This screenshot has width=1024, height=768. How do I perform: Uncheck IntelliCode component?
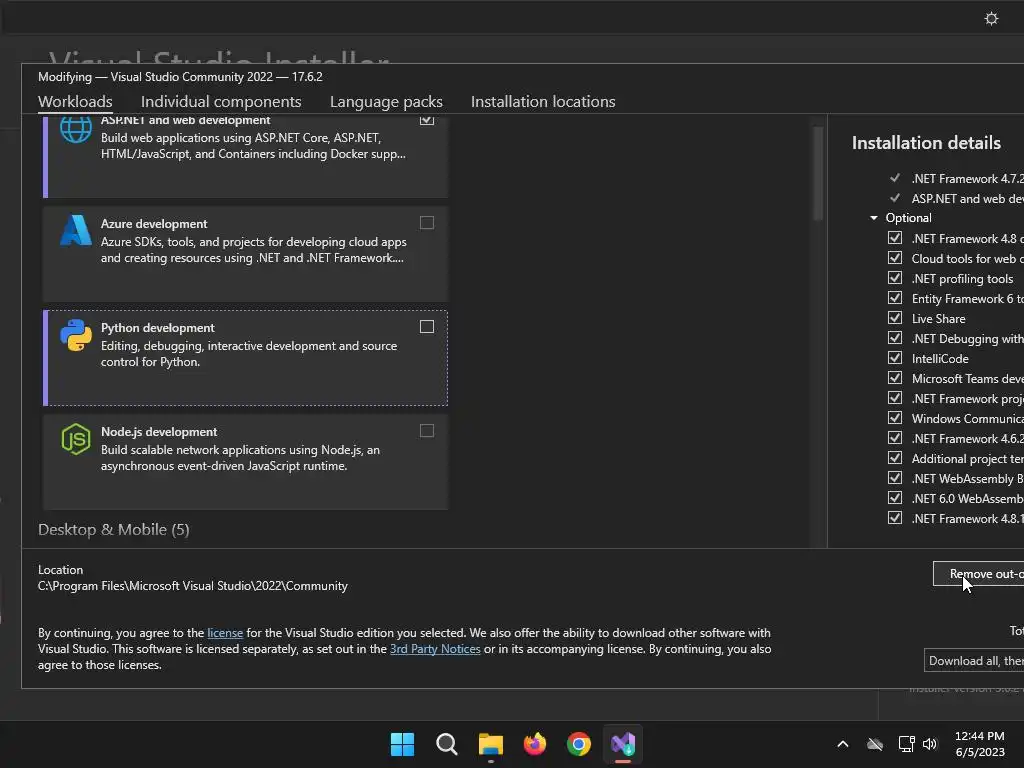(895, 359)
